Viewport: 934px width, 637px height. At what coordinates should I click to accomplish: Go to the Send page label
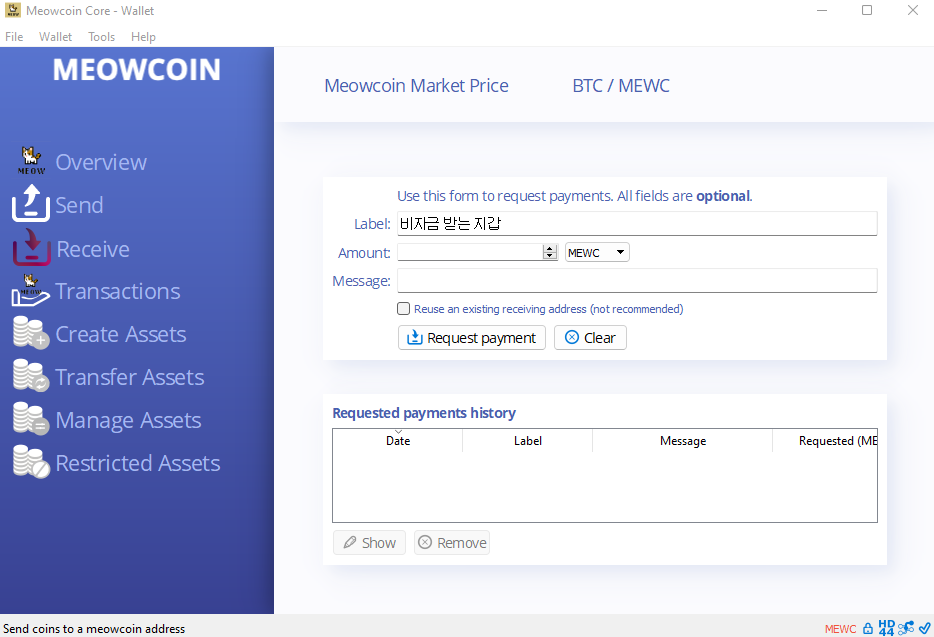click(79, 205)
